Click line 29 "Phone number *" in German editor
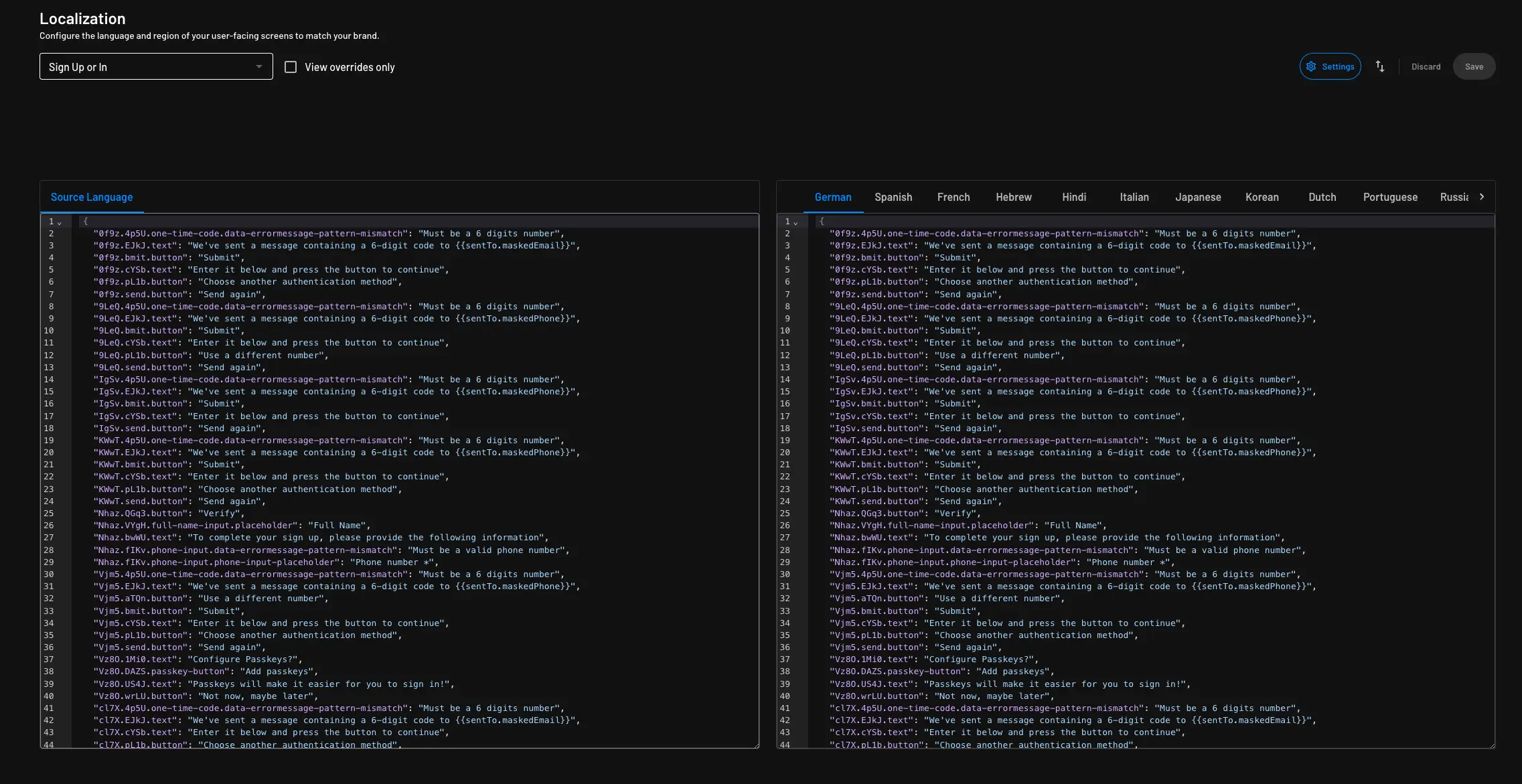The width and height of the screenshot is (1522, 784). tap(1128, 562)
